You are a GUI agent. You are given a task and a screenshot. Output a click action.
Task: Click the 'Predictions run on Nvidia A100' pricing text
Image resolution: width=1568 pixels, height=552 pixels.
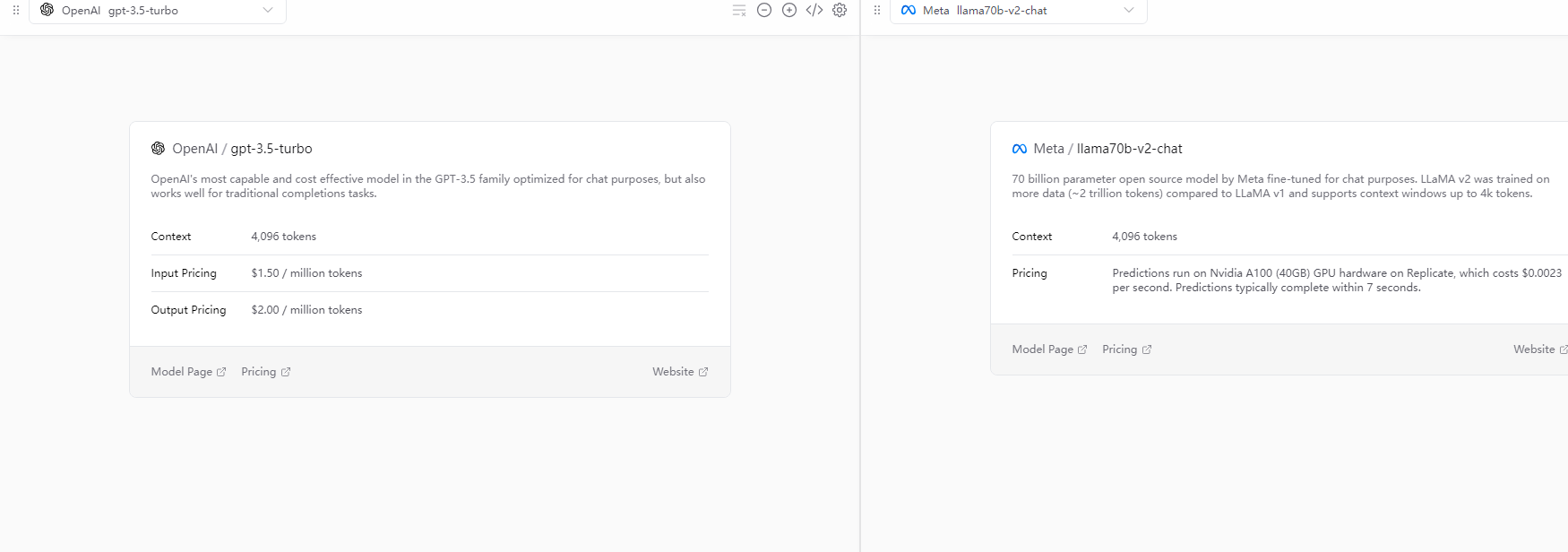coord(1337,280)
